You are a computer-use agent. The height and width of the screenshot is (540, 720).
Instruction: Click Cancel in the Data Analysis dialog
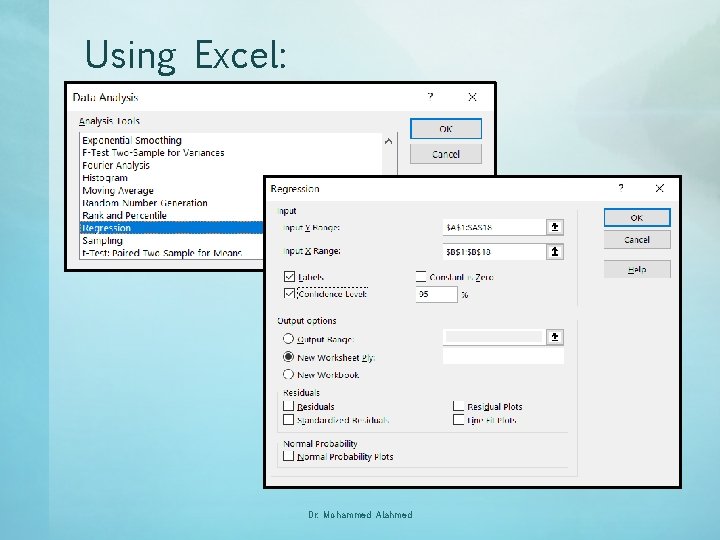pyautogui.click(x=446, y=154)
